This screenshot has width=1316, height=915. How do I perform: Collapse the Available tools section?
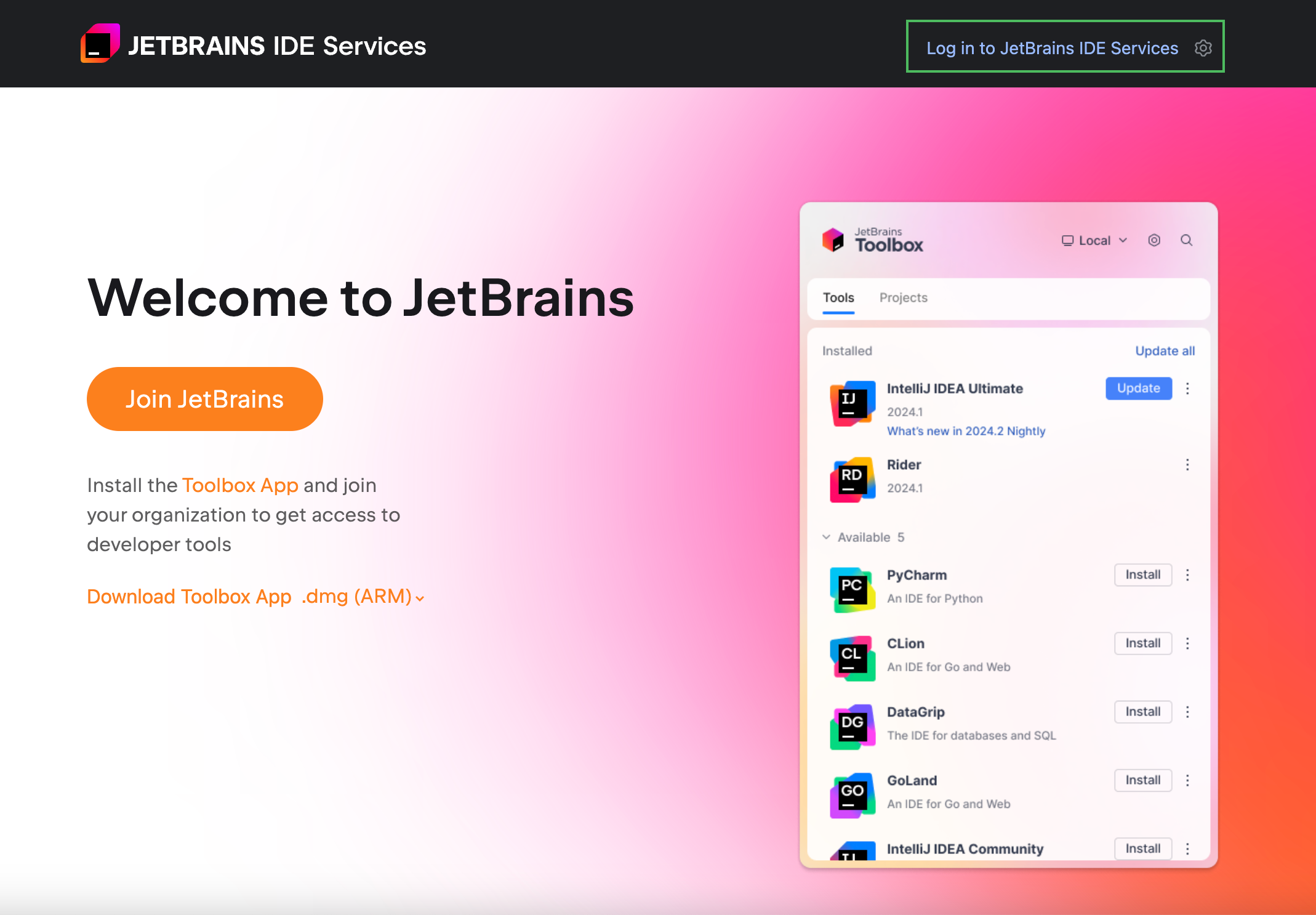(827, 537)
